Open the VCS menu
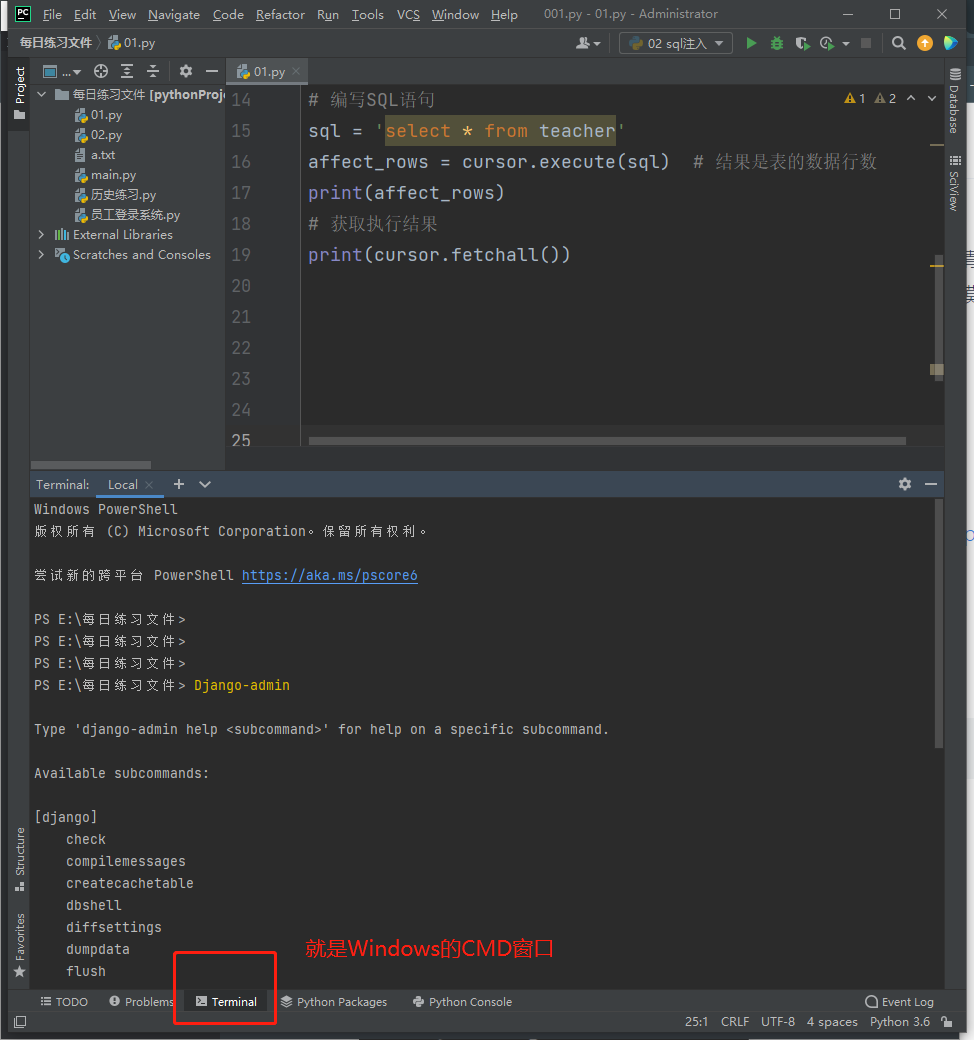Screen dimensions: 974x1040 pyautogui.click(x=408, y=15)
